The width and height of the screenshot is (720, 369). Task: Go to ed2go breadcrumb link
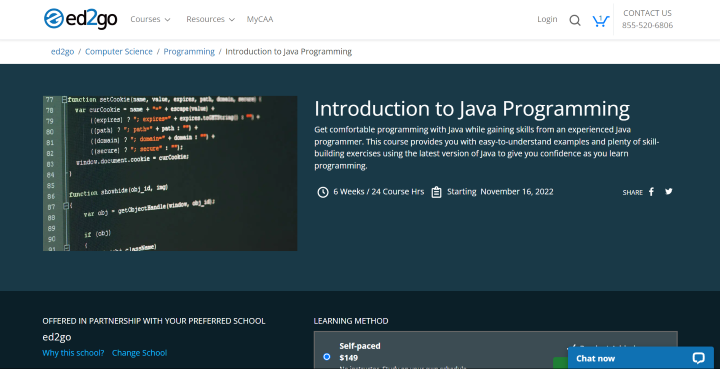62,51
